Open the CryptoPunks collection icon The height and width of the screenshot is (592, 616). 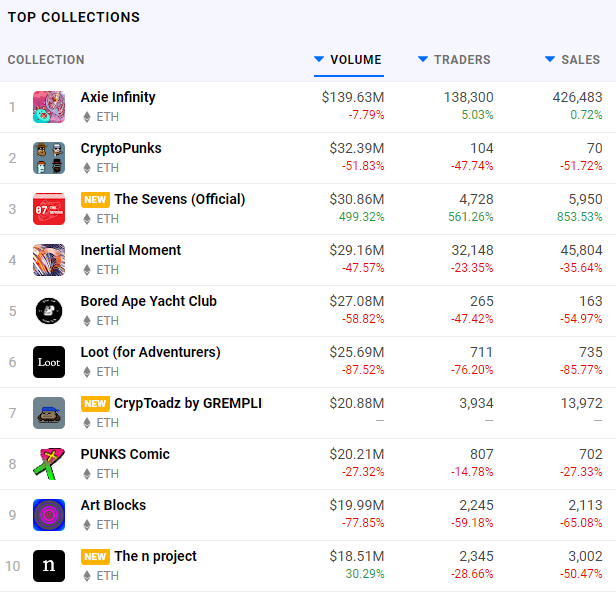(x=49, y=158)
